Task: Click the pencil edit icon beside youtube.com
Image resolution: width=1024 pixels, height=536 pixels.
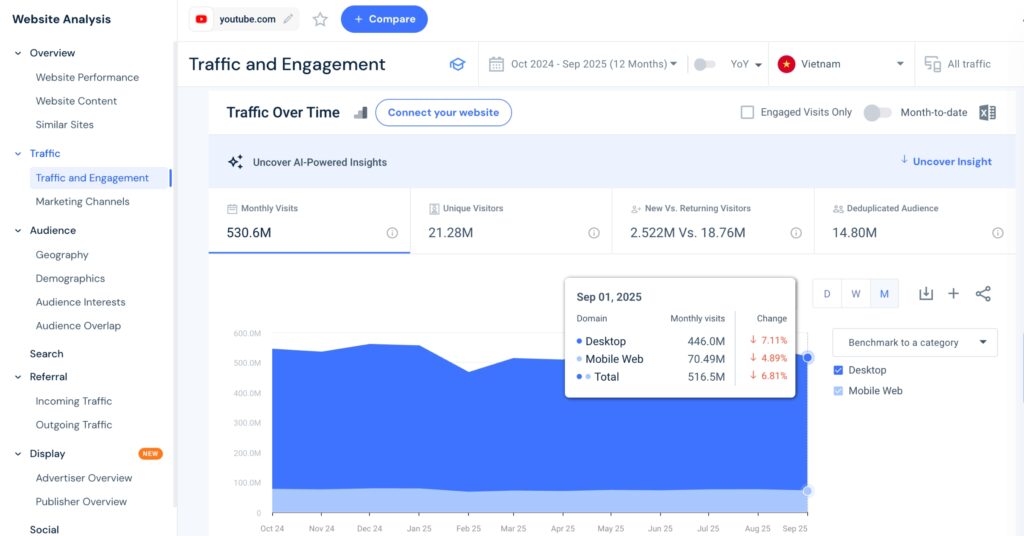Action: pos(289,19)
